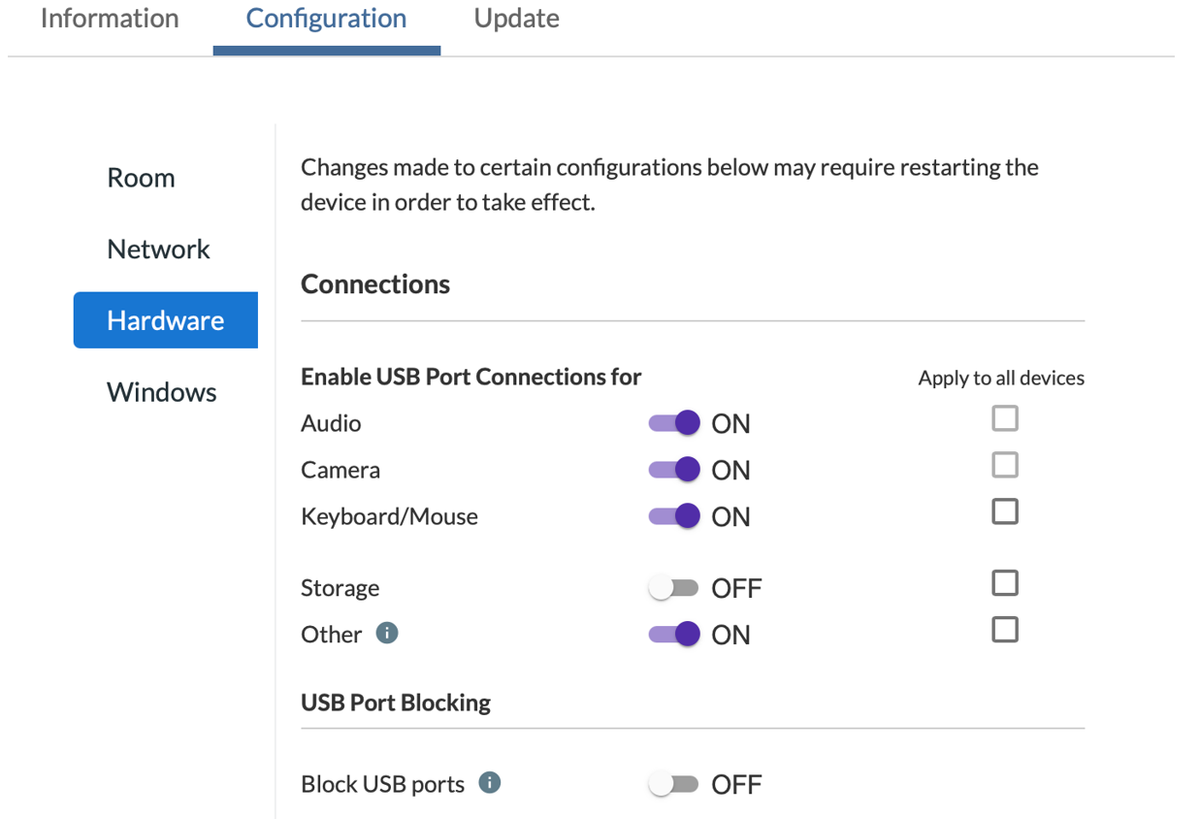Click the Audio row label
Image resolution: width=1200 pixels, height=825 pixels.
[331, 423]
